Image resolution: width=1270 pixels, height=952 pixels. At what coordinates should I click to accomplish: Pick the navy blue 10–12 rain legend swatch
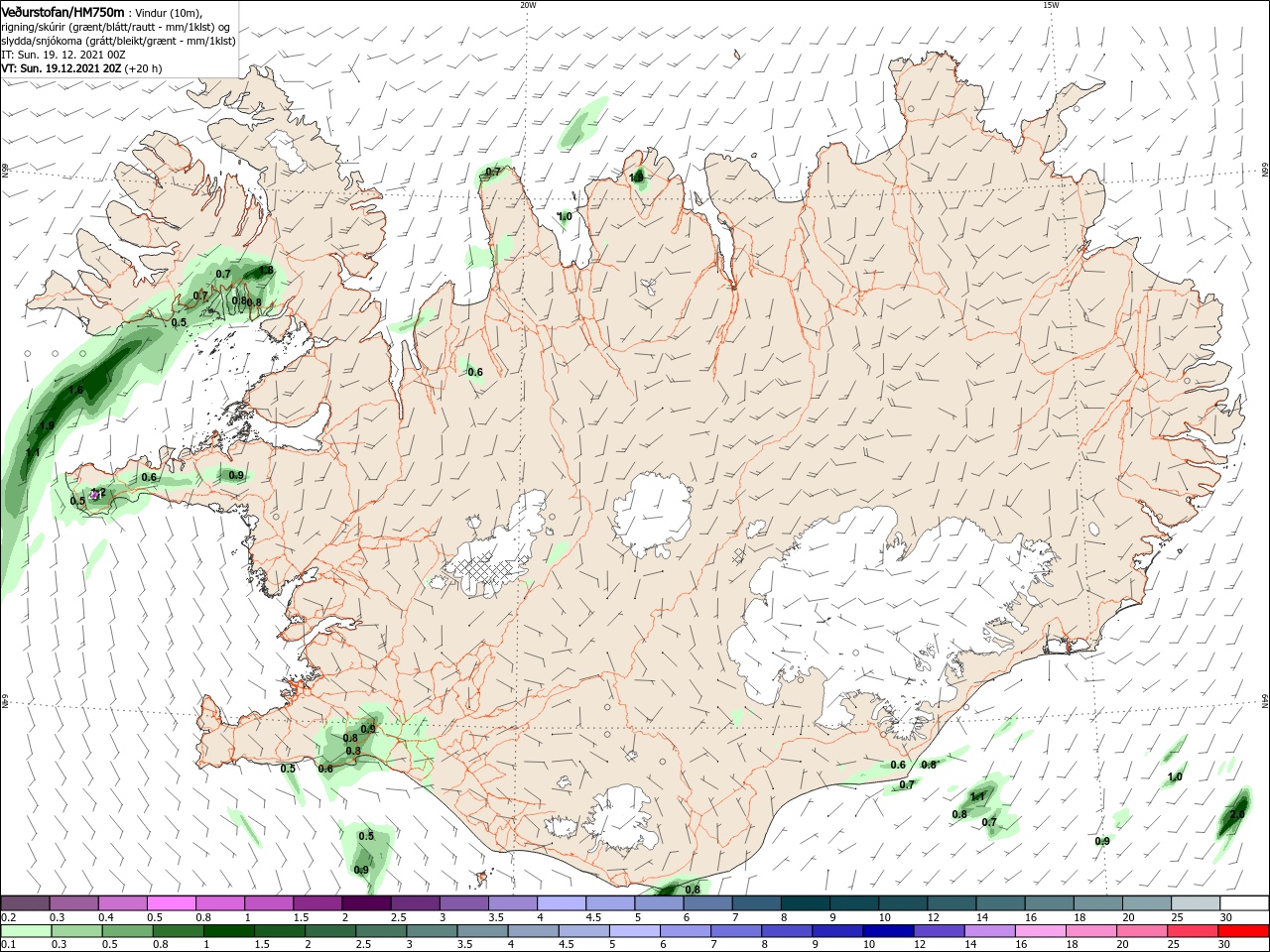click(888, 931)
